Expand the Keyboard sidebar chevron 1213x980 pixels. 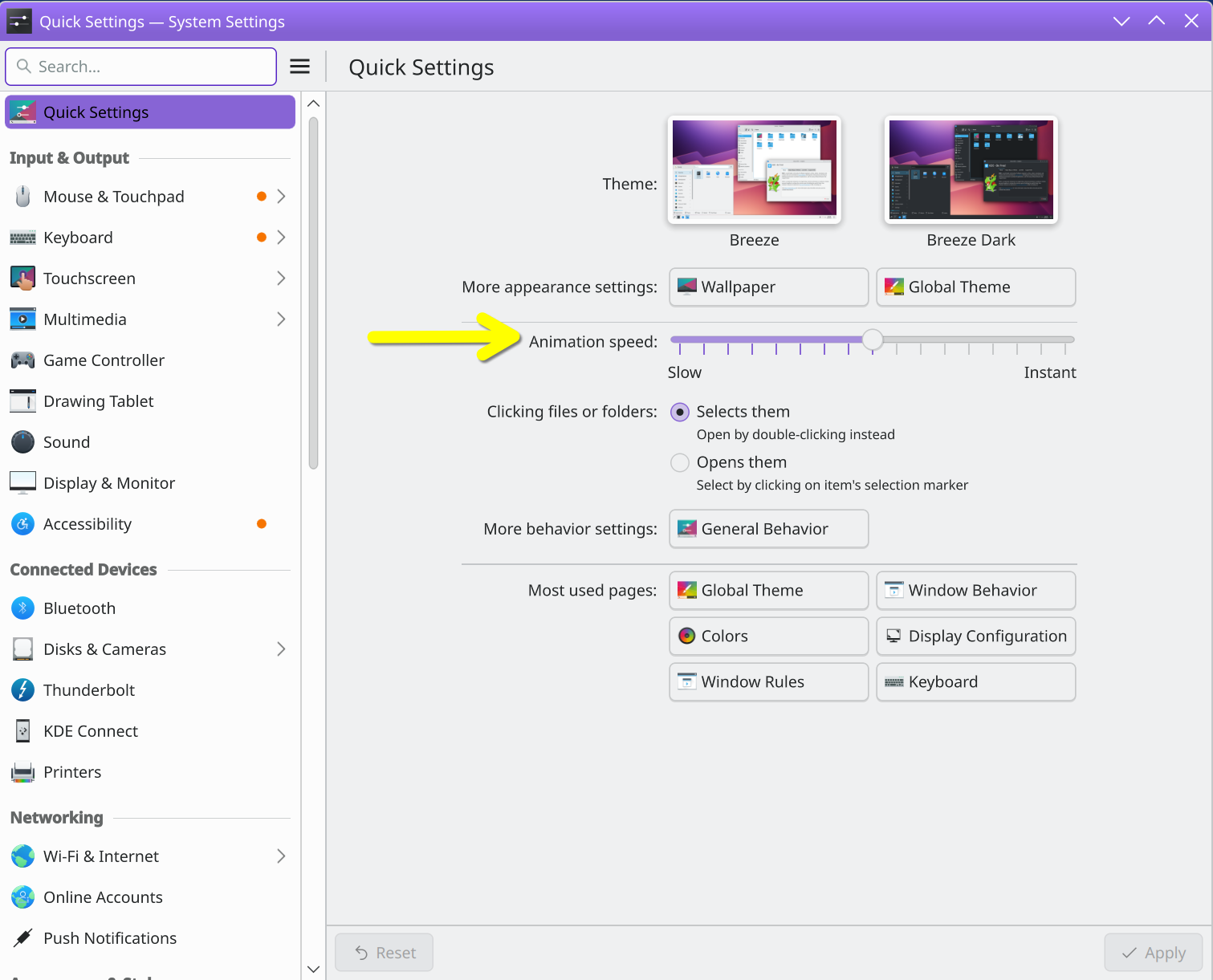coord(281,238)
